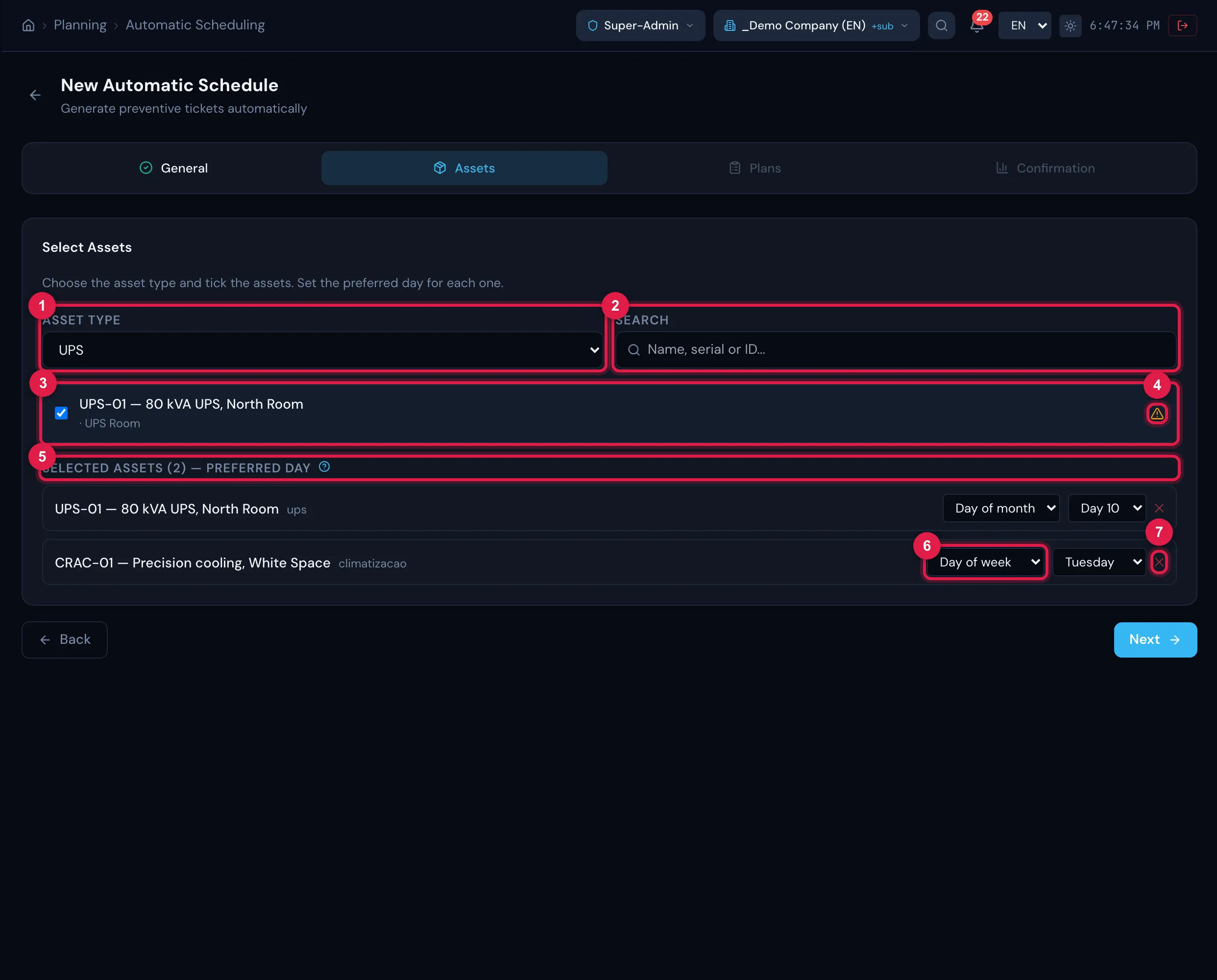Remove UPS-01 from selected assets
1217x980 pixels.
(1159, 508)
